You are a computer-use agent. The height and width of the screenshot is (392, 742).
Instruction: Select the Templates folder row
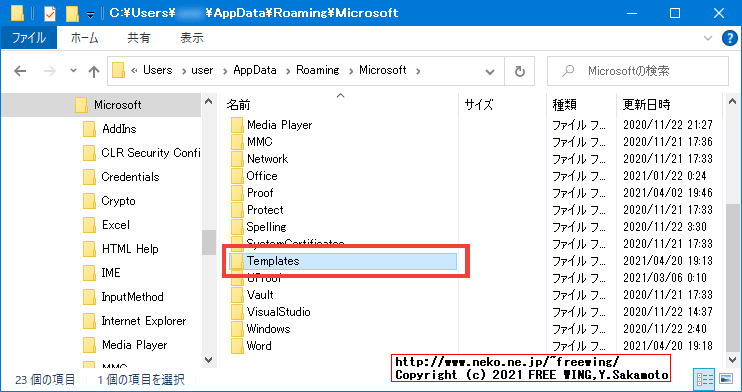tap(343, 261)
